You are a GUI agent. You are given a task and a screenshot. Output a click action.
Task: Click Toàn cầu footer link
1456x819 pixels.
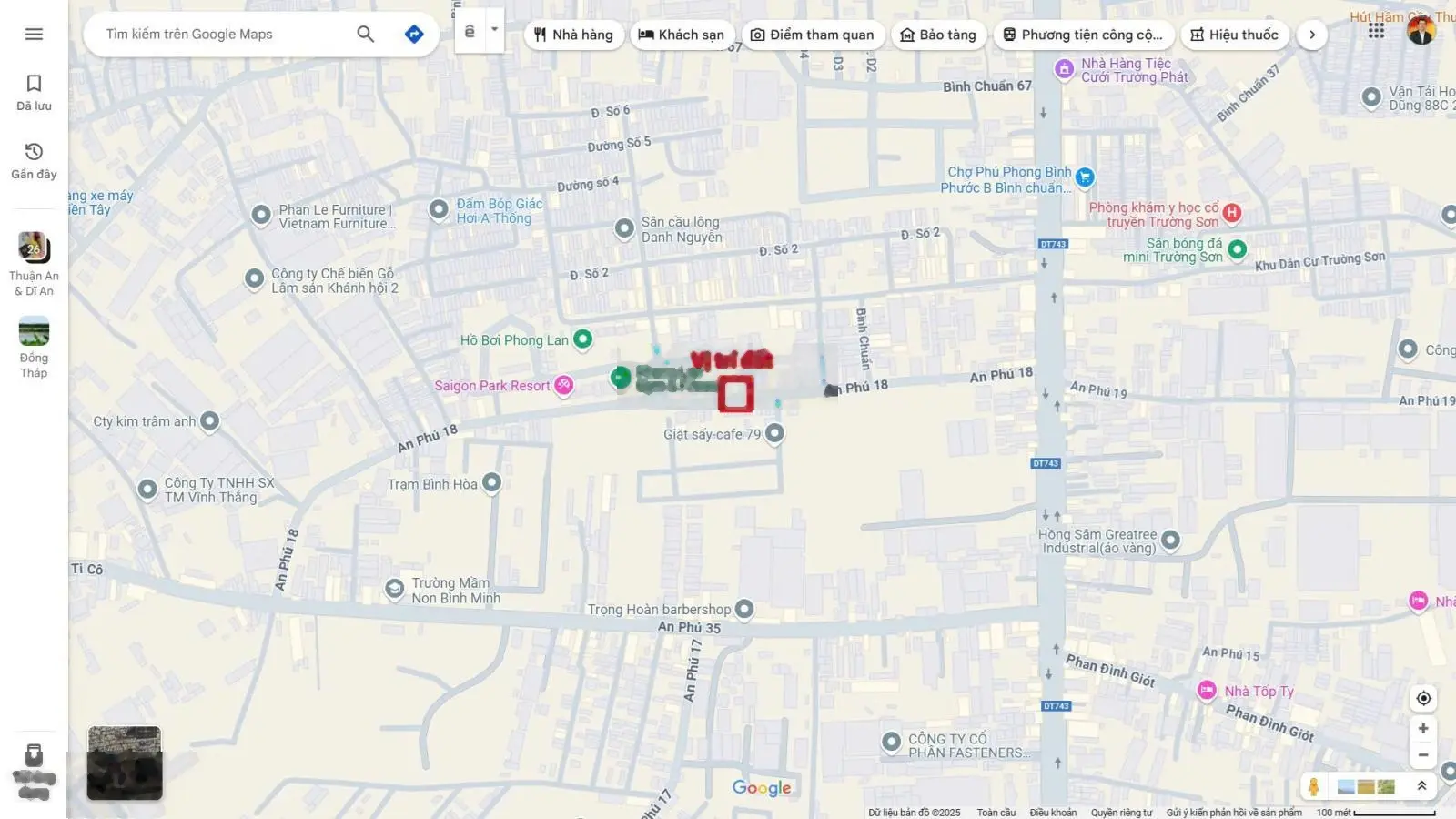(x=996, y=813)
